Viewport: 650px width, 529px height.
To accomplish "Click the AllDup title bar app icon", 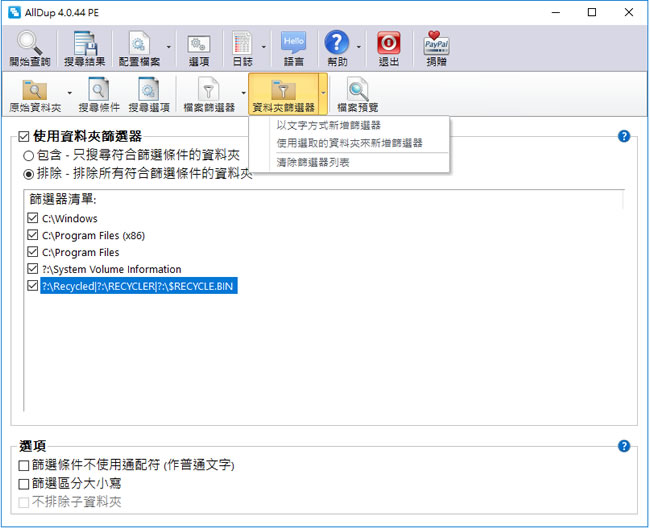I will point(14,12).
